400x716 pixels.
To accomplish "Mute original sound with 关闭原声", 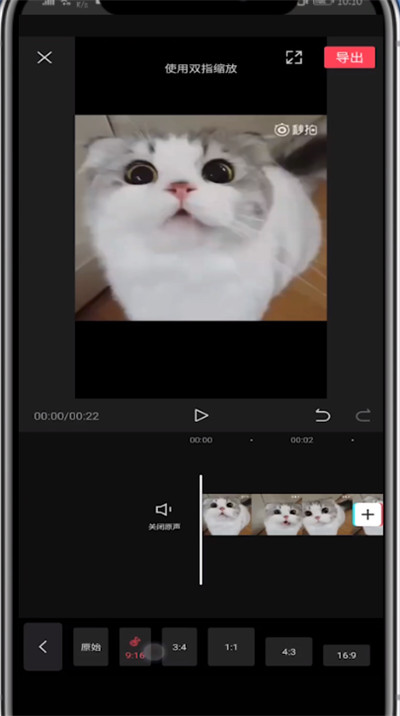I will (x=164, y=516).
